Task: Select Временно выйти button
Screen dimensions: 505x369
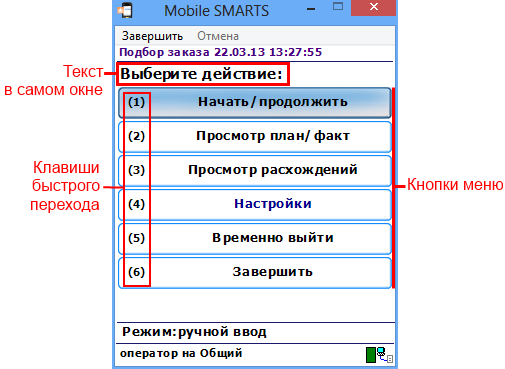Action: click(x=255, y=239)
